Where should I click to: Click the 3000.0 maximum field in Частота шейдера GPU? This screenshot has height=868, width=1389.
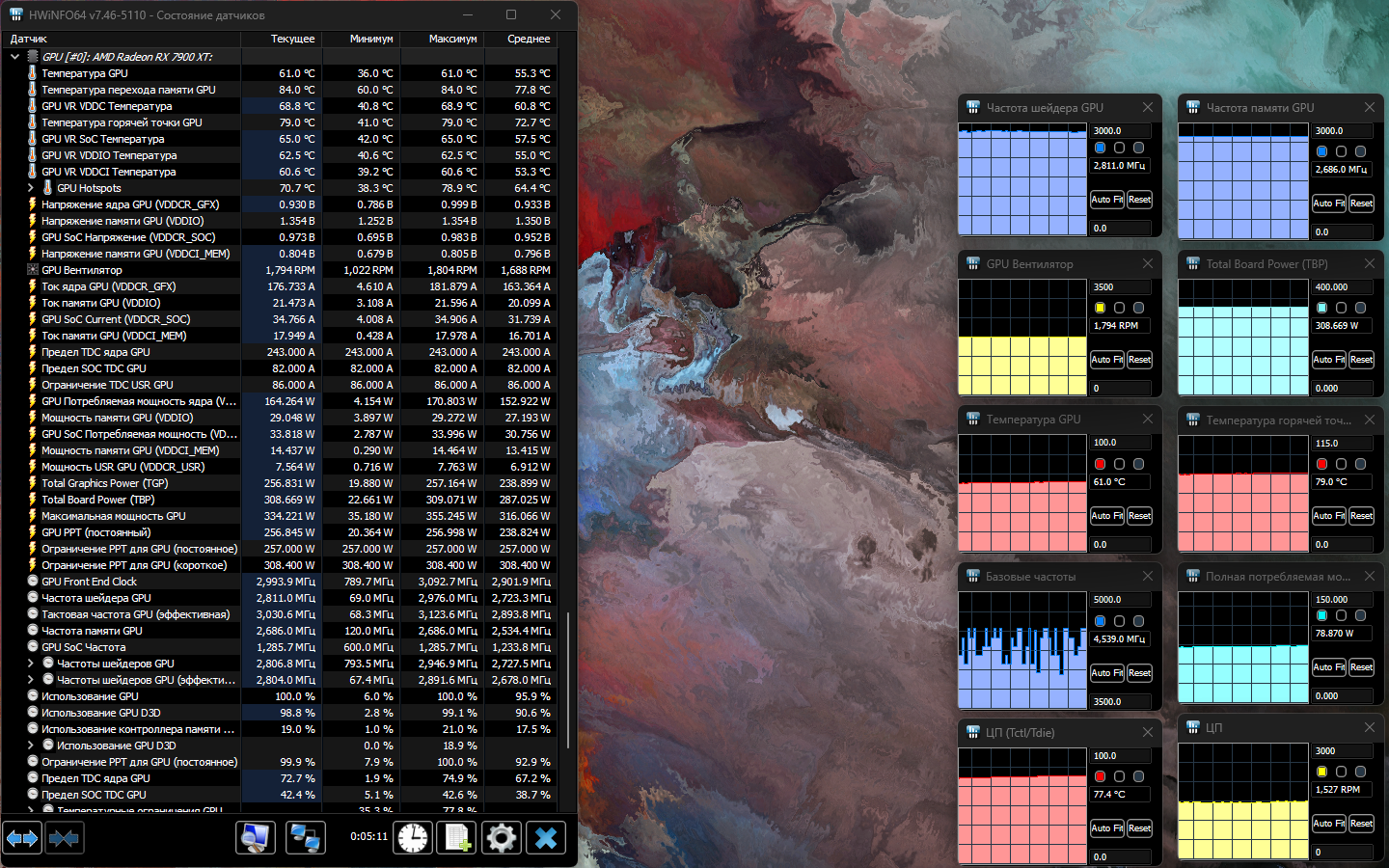pos(1121,131)
